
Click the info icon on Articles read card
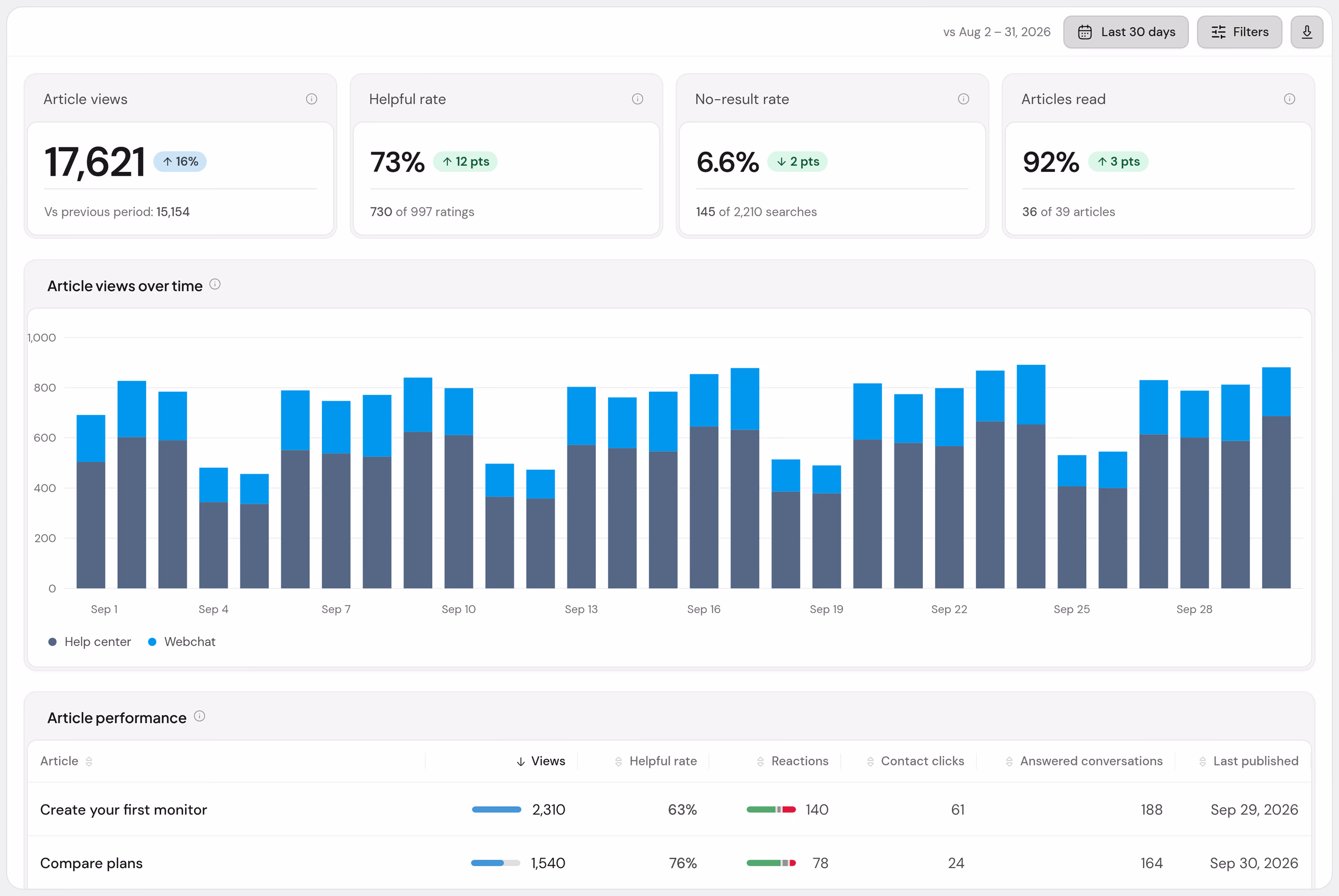tap(1289, 99)
